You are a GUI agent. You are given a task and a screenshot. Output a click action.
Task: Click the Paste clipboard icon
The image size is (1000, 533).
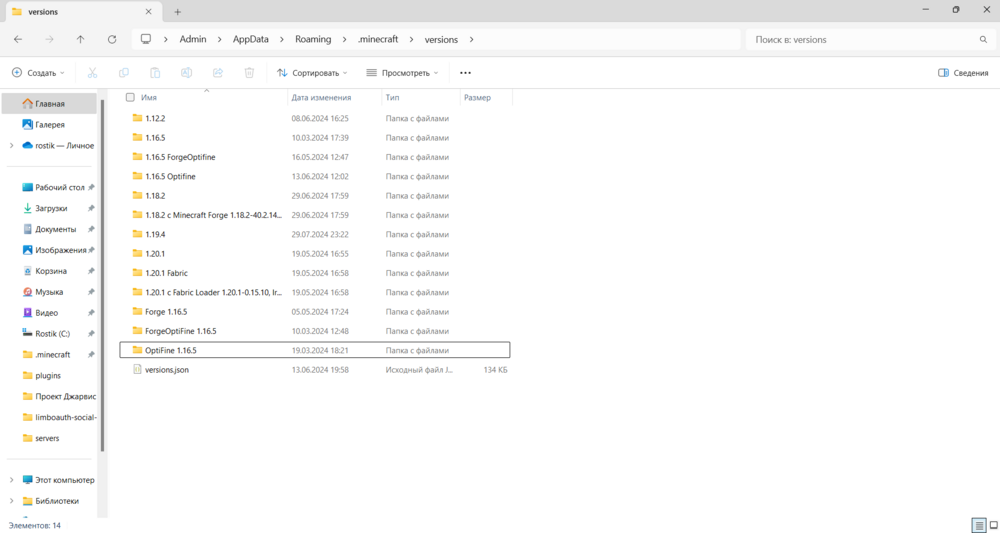[x=155, y=73]
